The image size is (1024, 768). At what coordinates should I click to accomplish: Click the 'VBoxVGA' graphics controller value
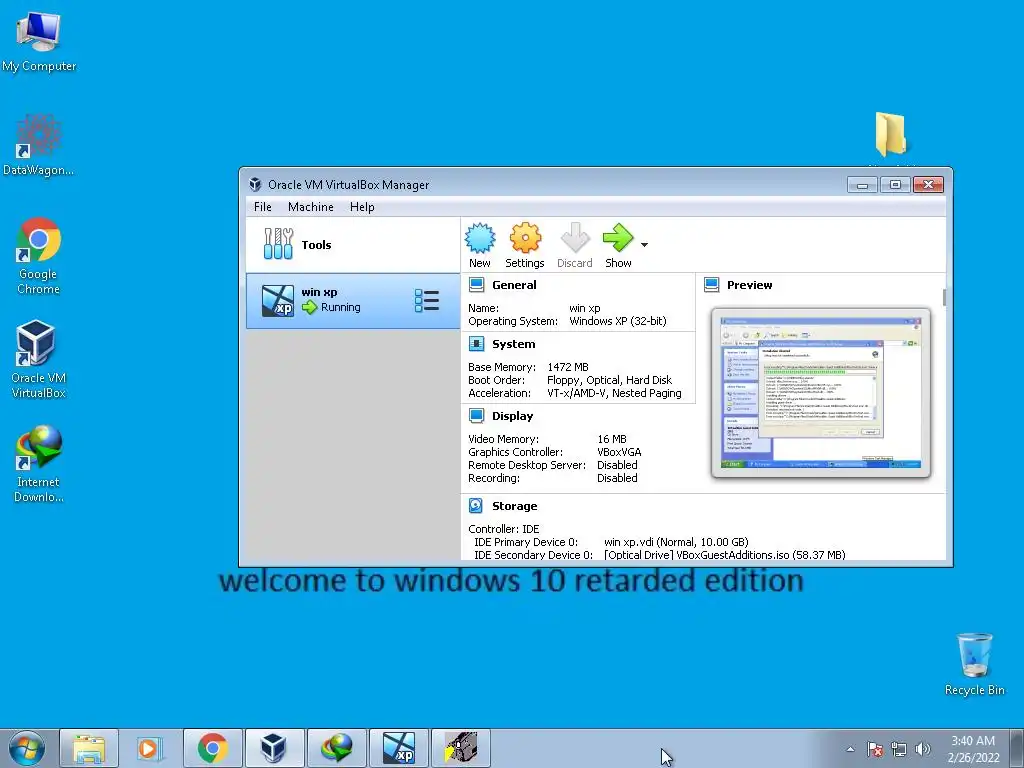coord(619,452)
